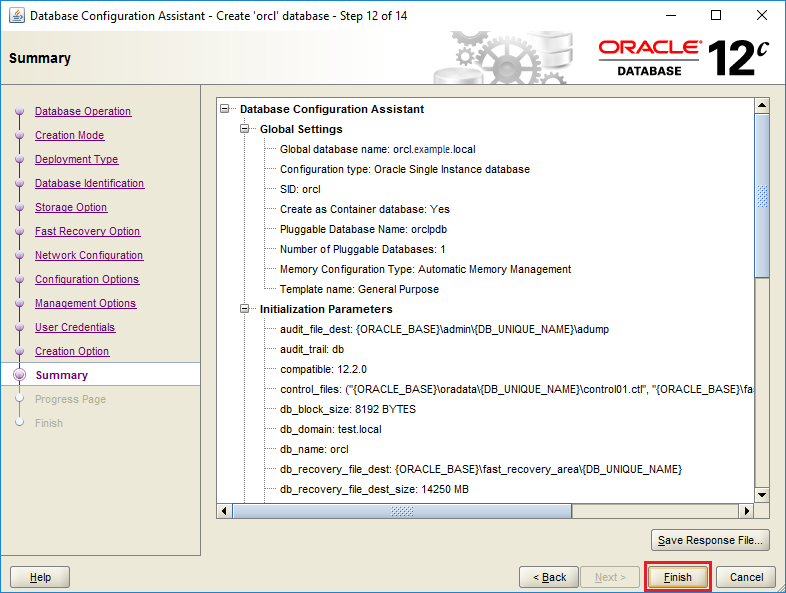Return to Creation Option step
786x593 pixels.
pos(72,351)
